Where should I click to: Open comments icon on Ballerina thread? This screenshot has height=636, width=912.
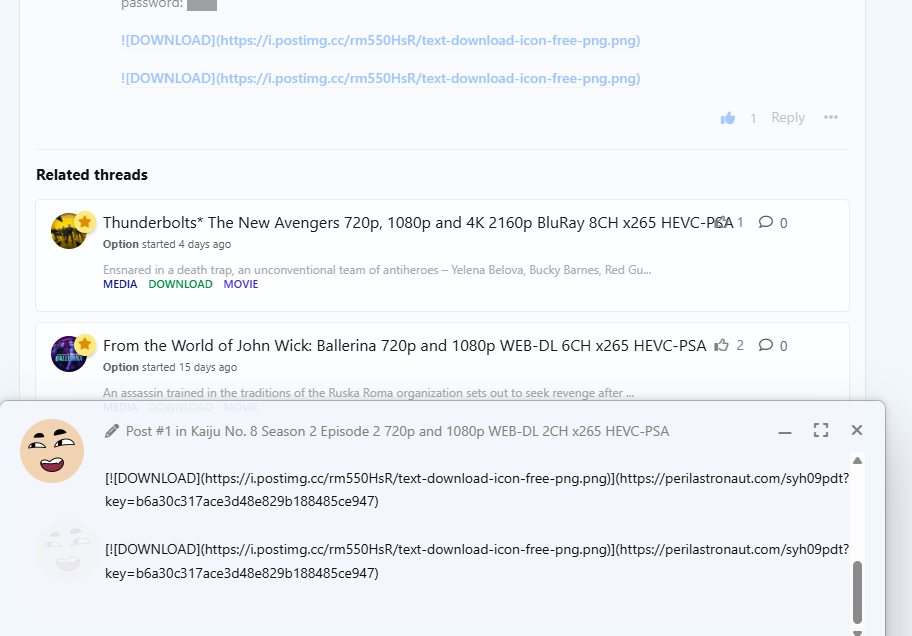pos(765,345)
